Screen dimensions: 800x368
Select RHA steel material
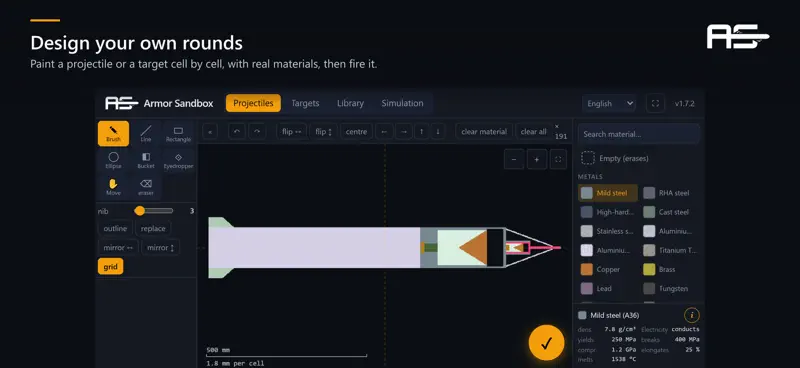tap(669, 193)
